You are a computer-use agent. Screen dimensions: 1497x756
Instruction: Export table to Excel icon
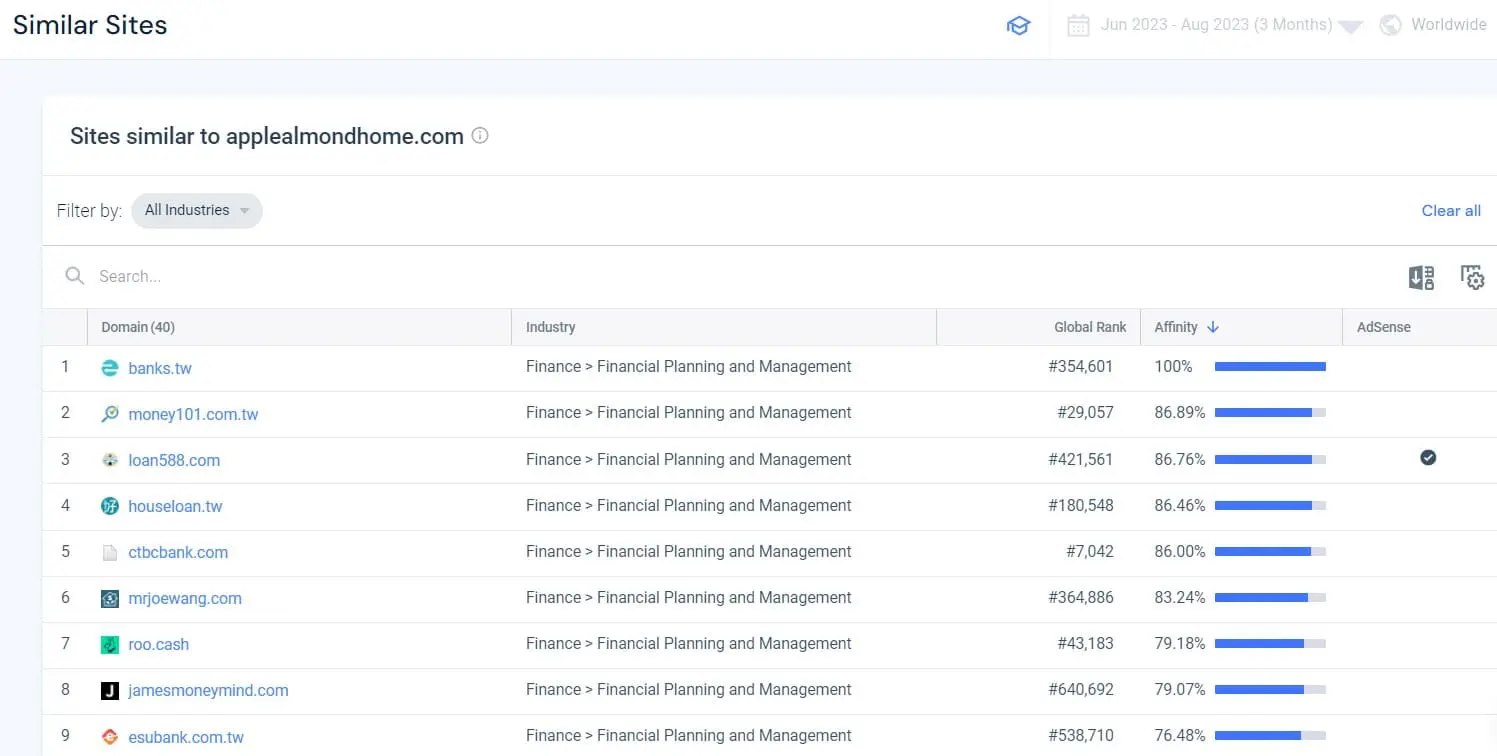[x=1421, y=277]
